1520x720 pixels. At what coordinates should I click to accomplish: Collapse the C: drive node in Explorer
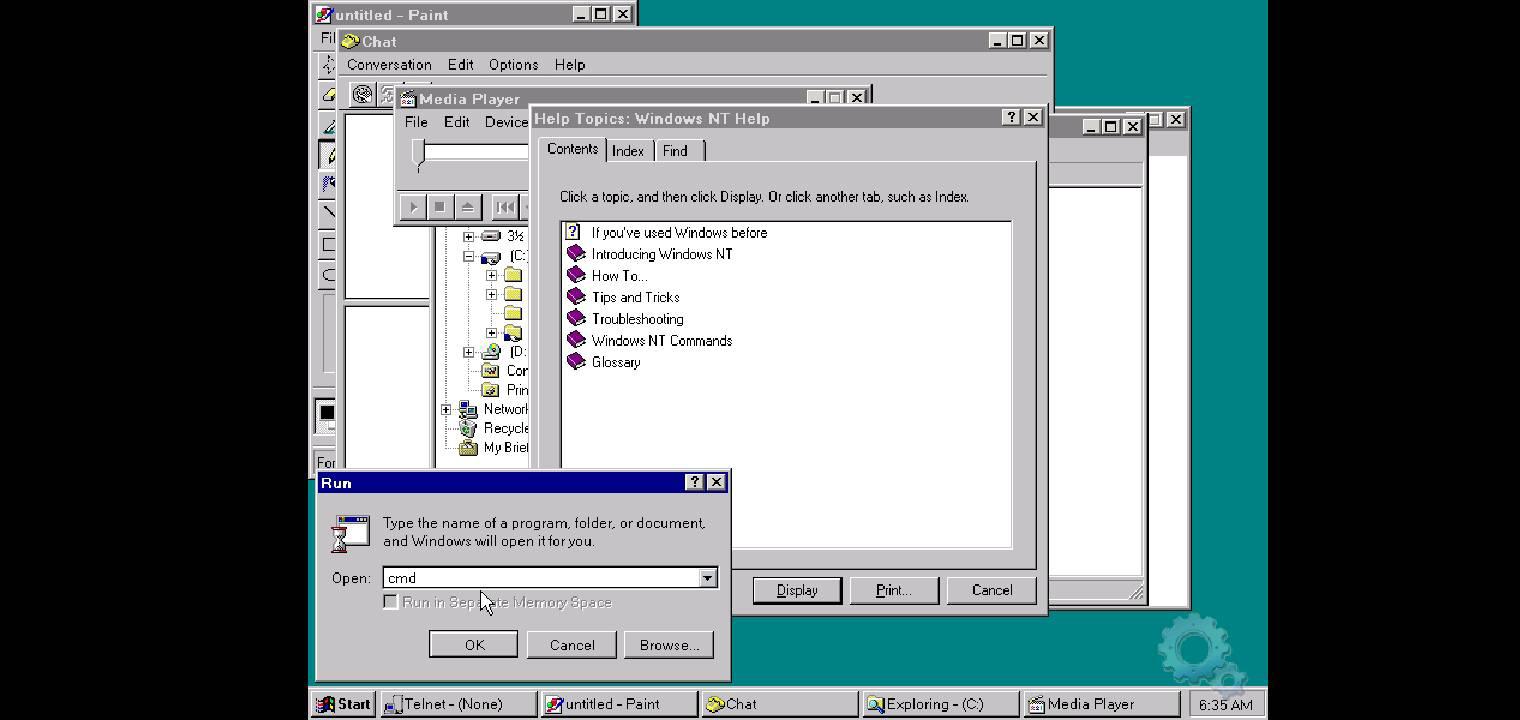(x=468, y=256)
